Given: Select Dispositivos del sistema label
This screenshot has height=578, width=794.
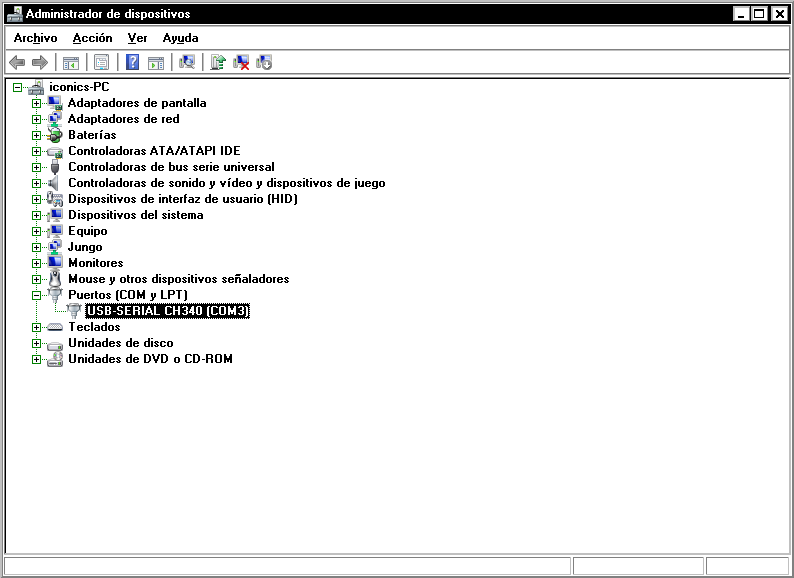Looking at the screenshot, I should pyautogui.click(x=136, y=215).
